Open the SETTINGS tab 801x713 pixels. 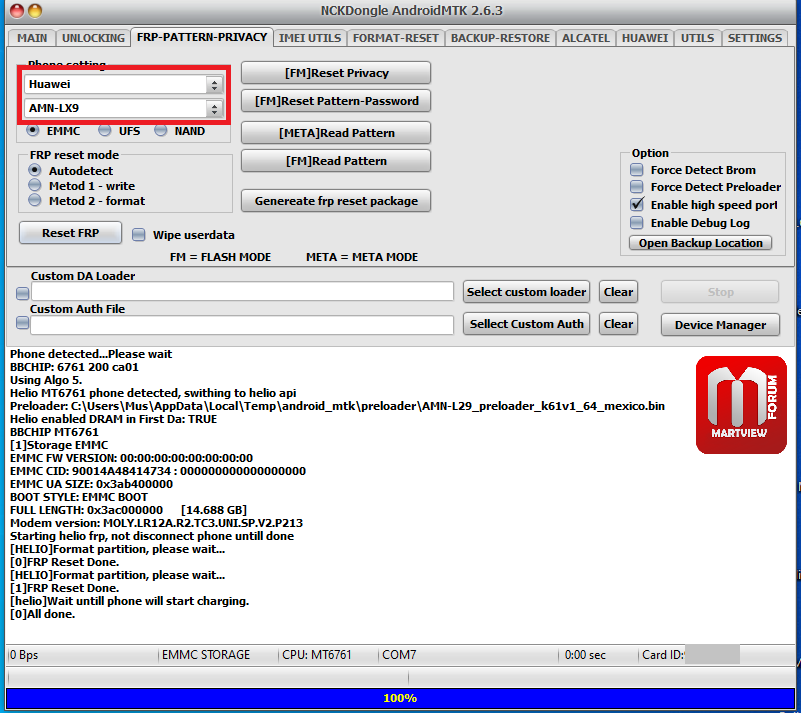click(755, 38)
